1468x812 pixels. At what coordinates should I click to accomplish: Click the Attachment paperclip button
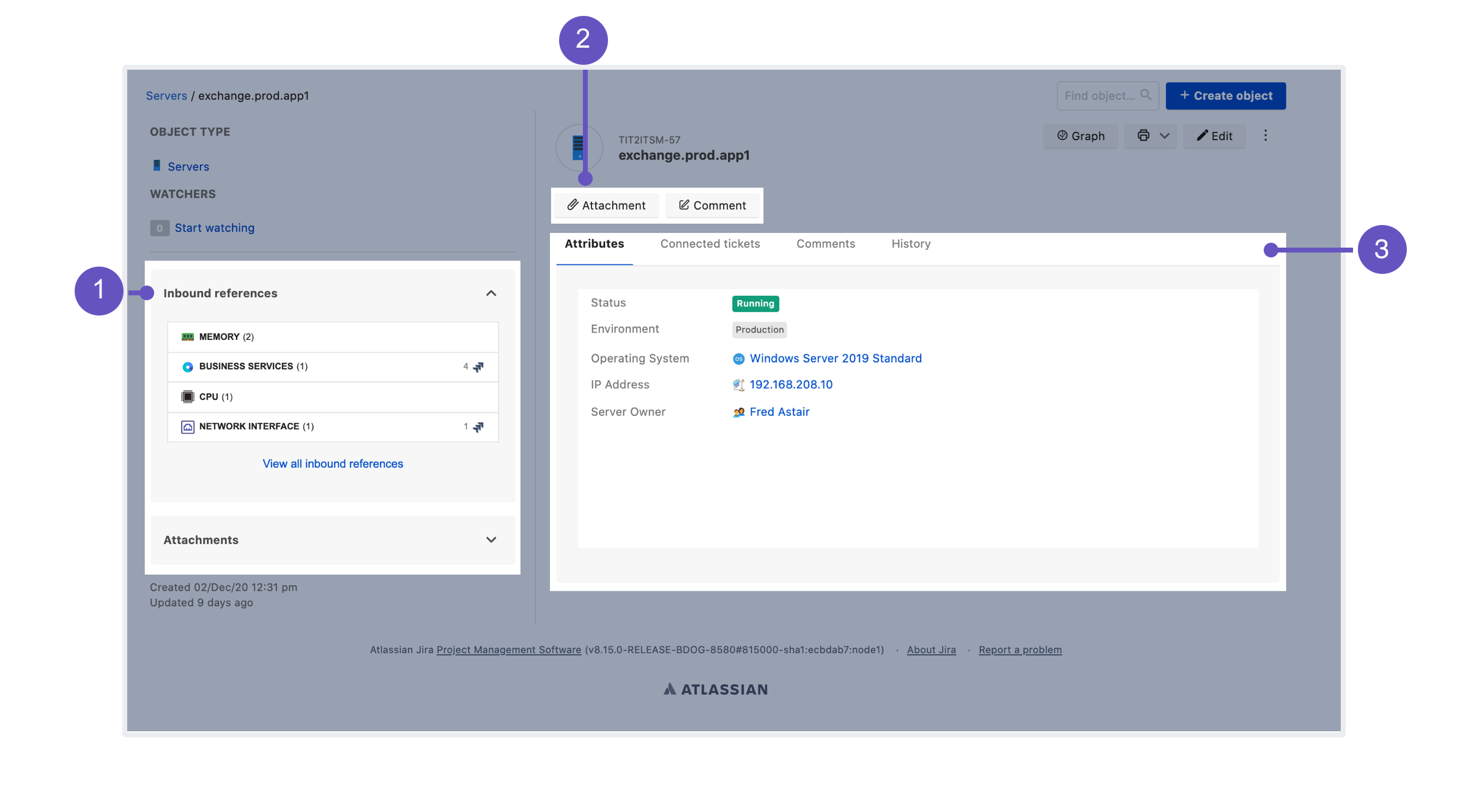606,205
